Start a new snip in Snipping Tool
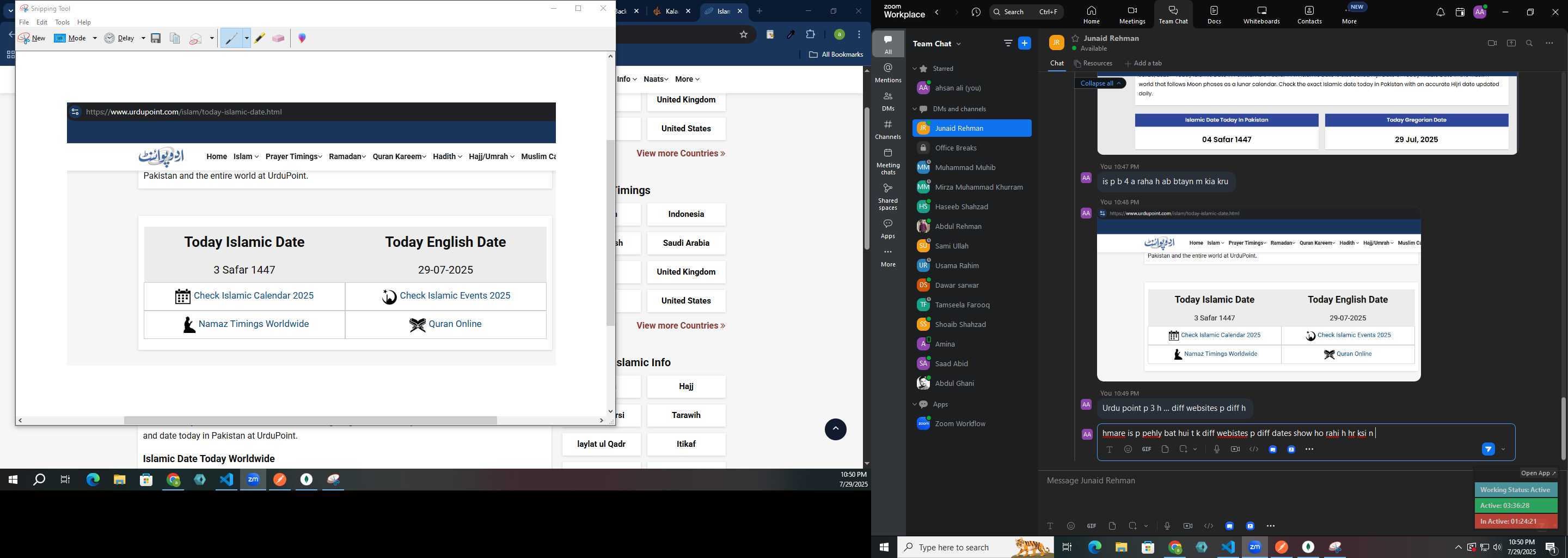Image resolution: width=1568 pixels, height=558 pixels. point(32,38)
